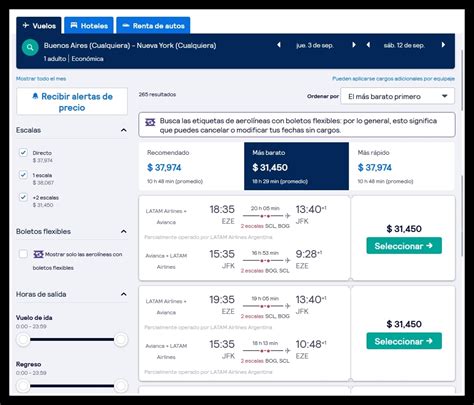The image size is (474, 405).
Task: Click the page vertical scrollbar
Action: tap(462, 80)
